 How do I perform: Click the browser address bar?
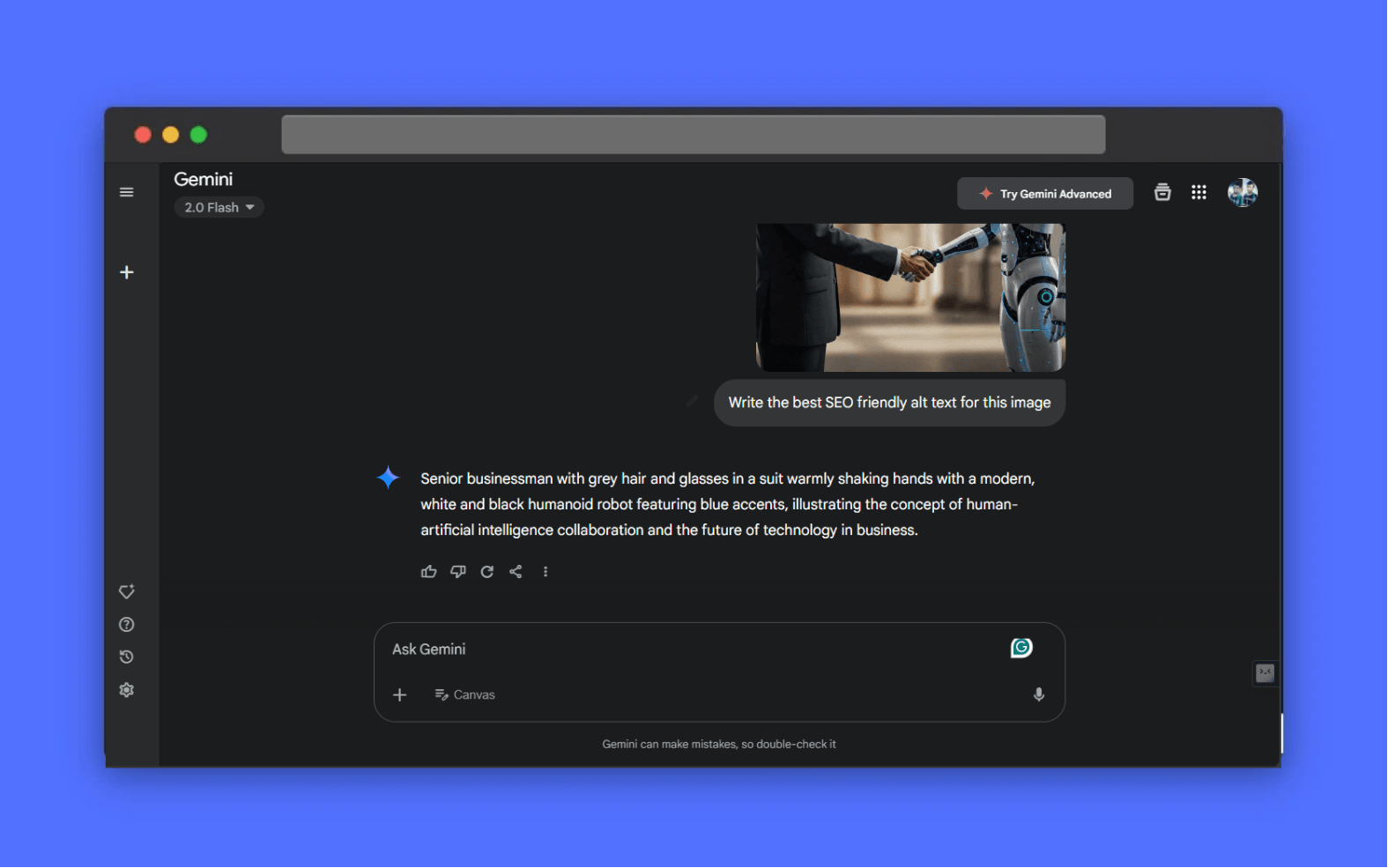click(694, 135)
